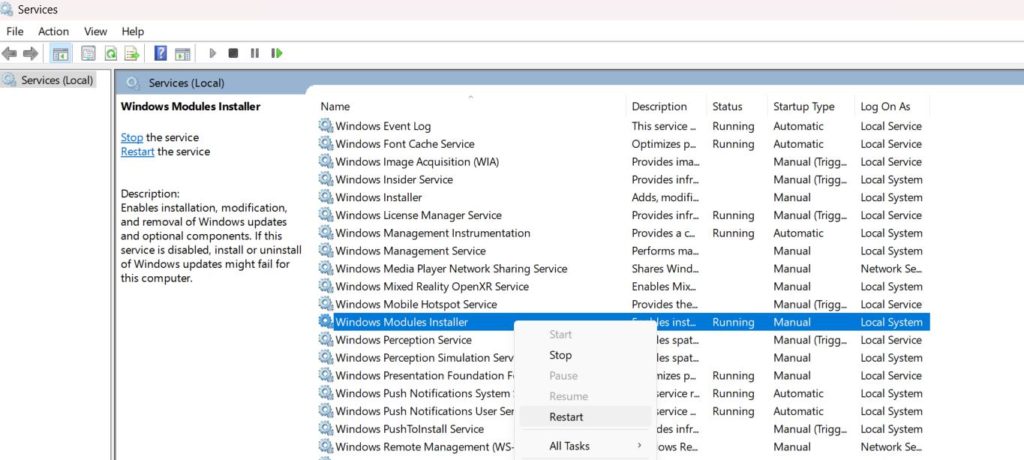
Task: Sort by the Startup Type column header
Action: pos(803,106)
